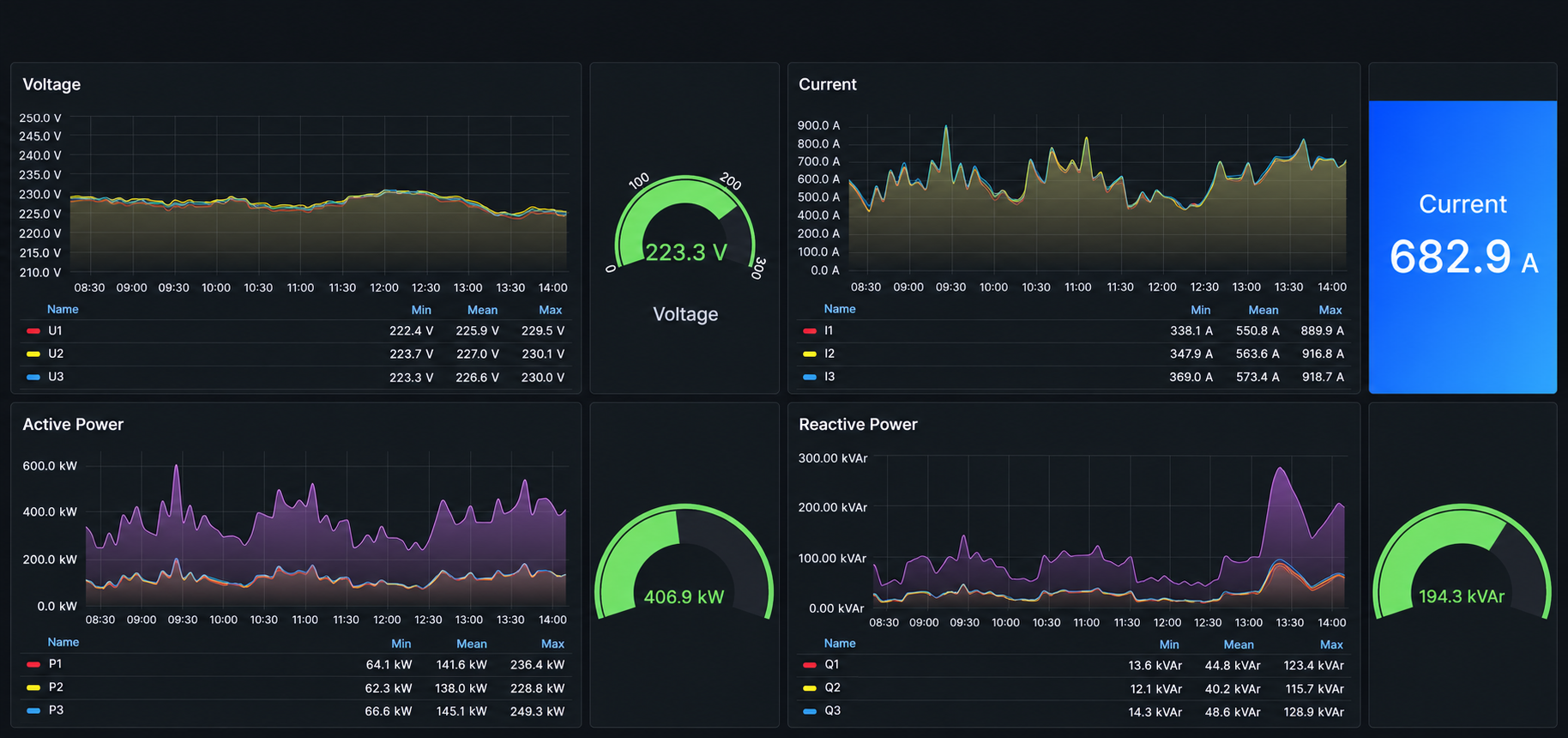Click Q3 min value 14.3 kVAr
This screenshot has height=738, width=1568.
click(1155, 712)
